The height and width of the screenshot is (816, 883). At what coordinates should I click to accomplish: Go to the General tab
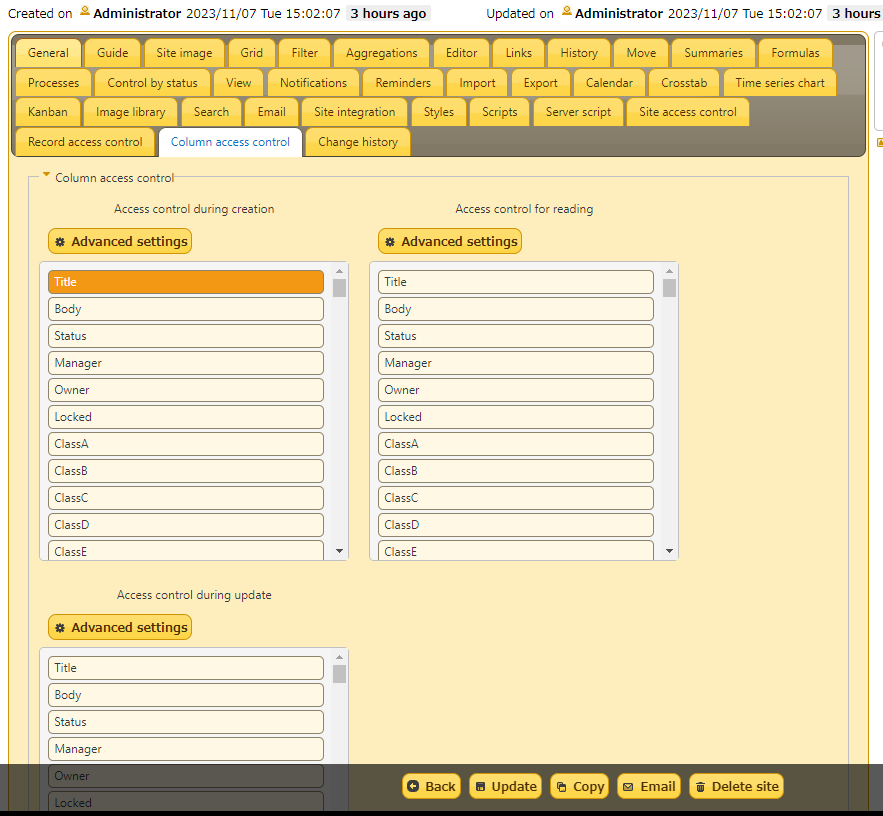pyautogui.click(x=48, y=53)
